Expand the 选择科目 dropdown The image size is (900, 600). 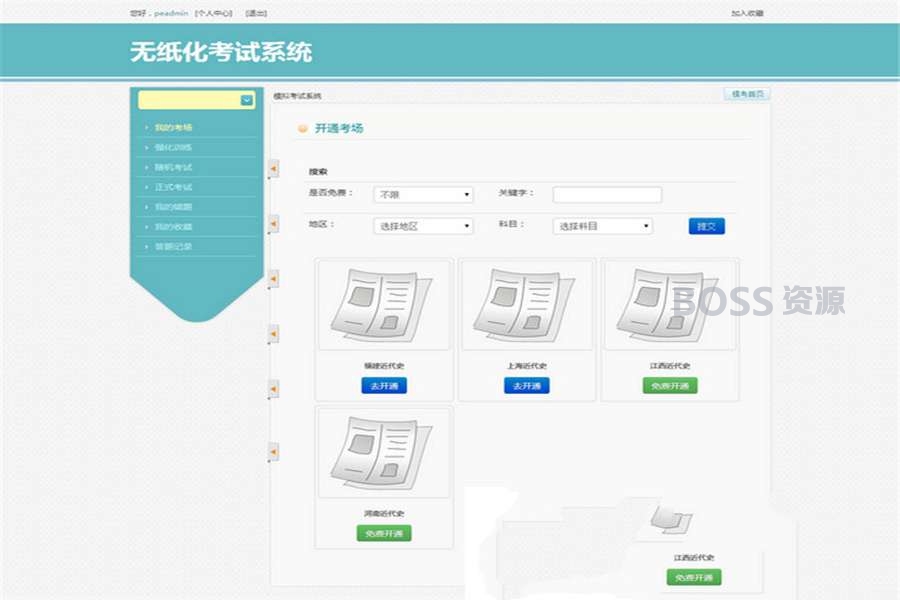[x=603, y=226]
